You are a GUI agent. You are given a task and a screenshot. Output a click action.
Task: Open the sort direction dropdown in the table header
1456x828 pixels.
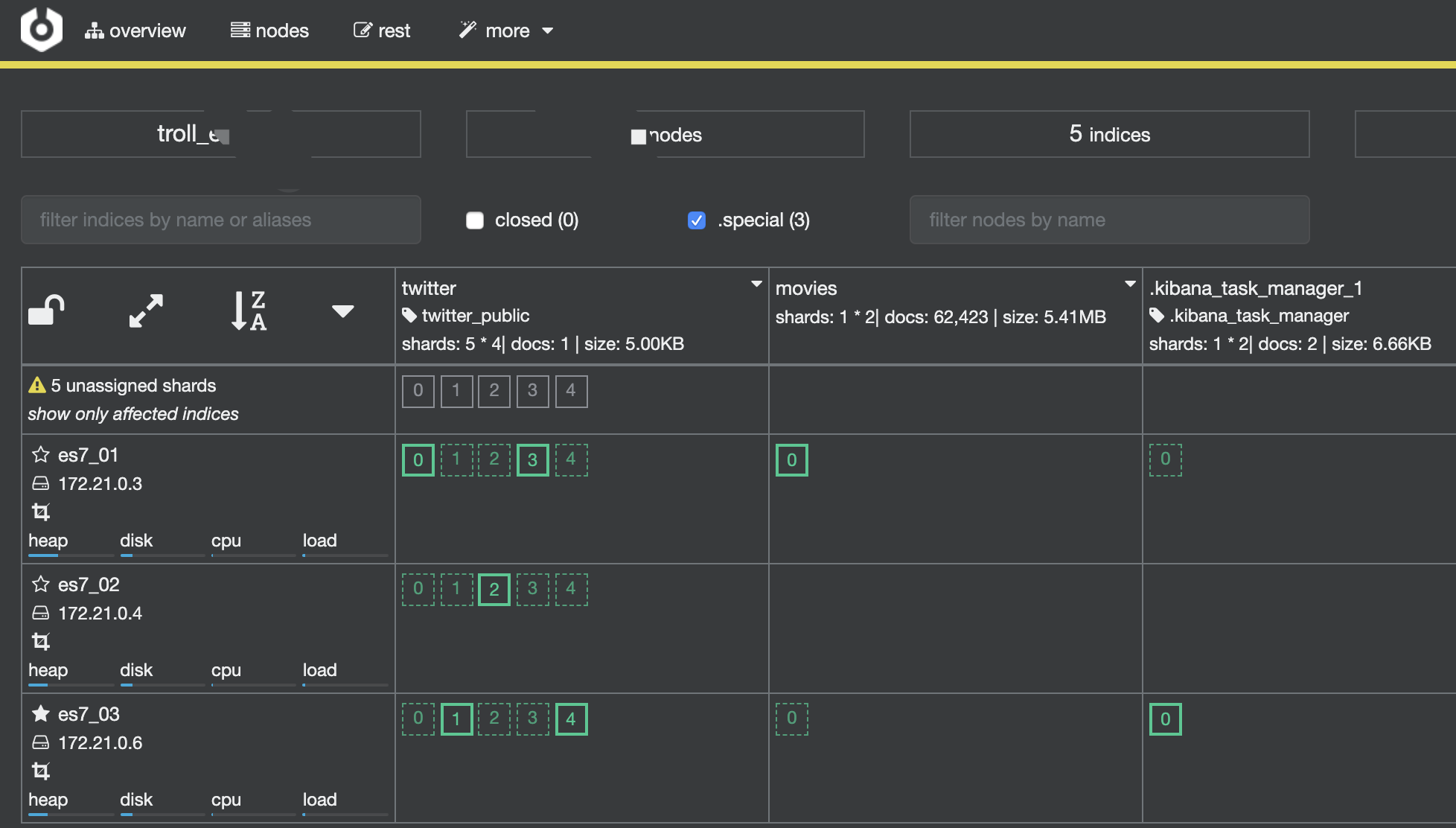(342, 312)
